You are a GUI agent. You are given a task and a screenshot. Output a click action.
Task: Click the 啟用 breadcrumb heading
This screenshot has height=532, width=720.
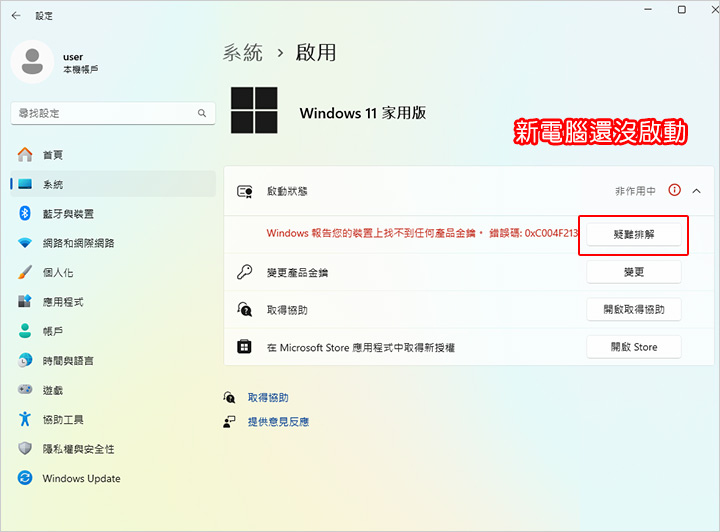point(316,52)
